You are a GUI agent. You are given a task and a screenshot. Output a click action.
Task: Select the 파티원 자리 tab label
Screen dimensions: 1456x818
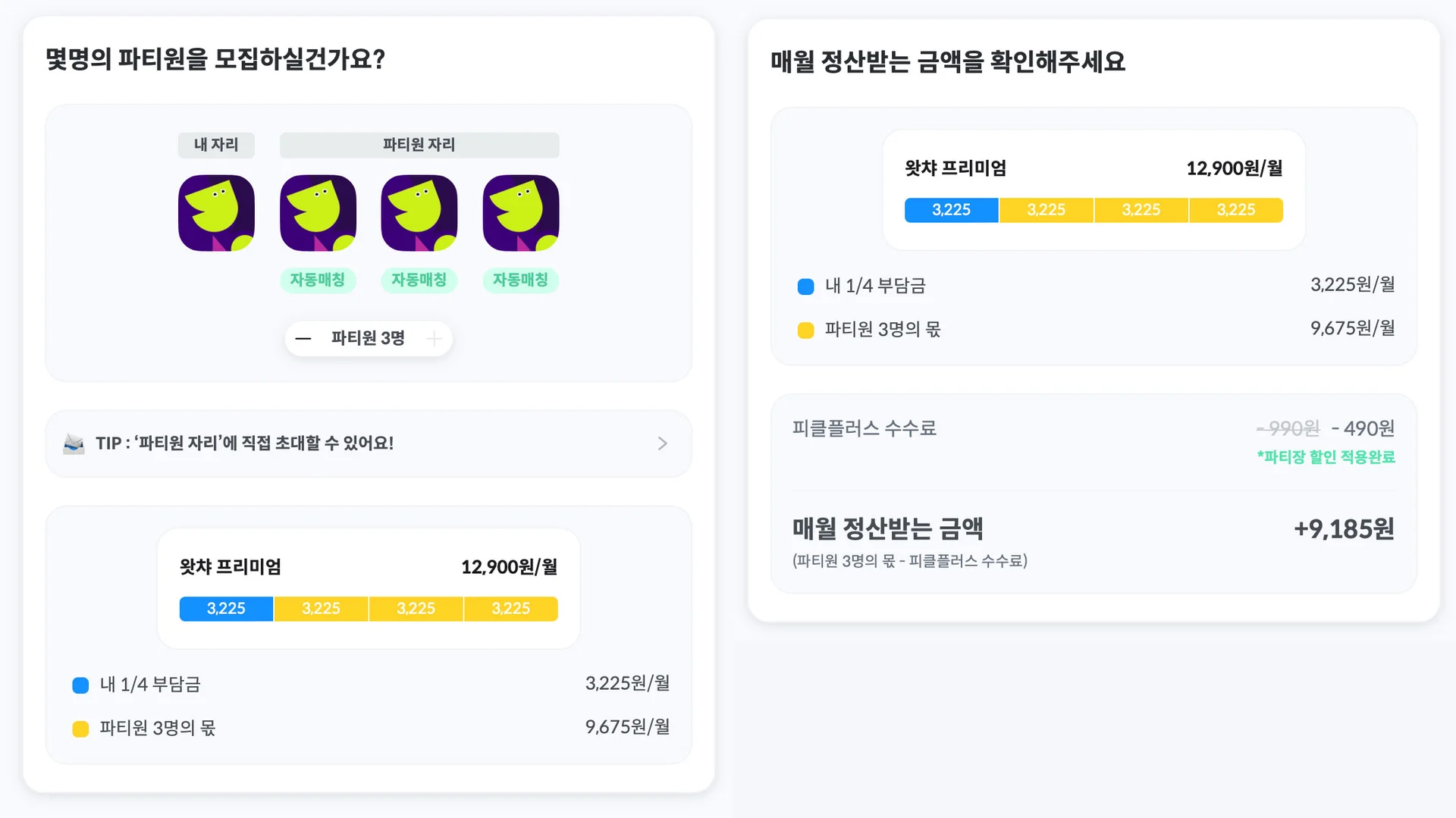[x=419, y=145]
